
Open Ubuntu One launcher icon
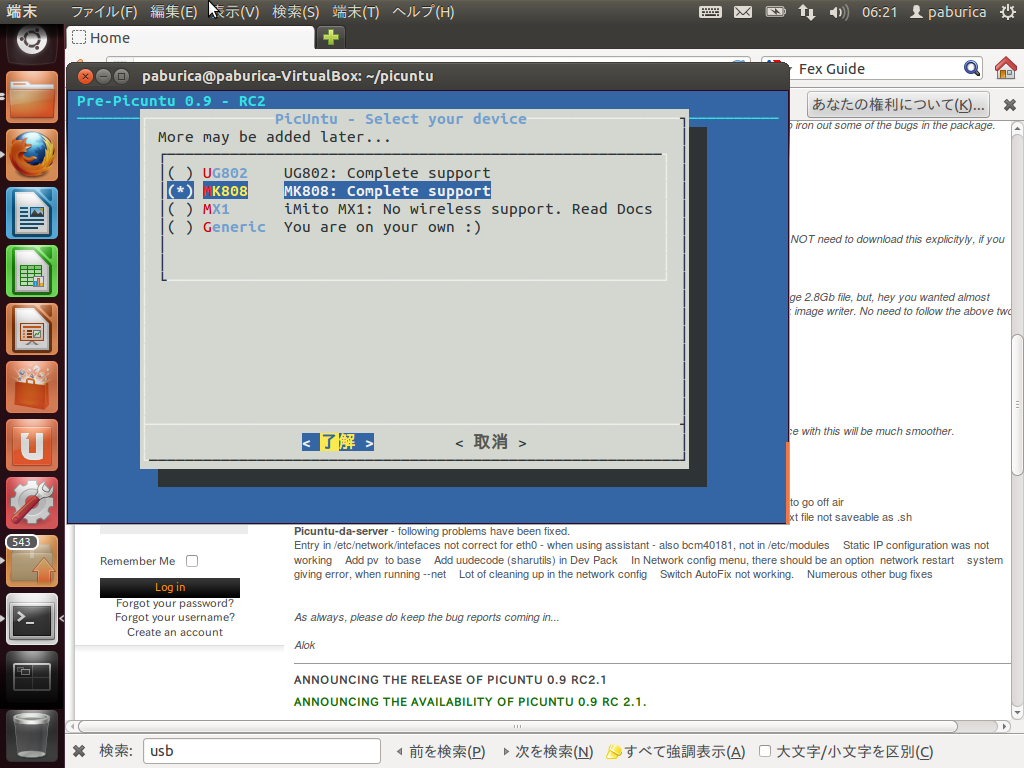31,446
